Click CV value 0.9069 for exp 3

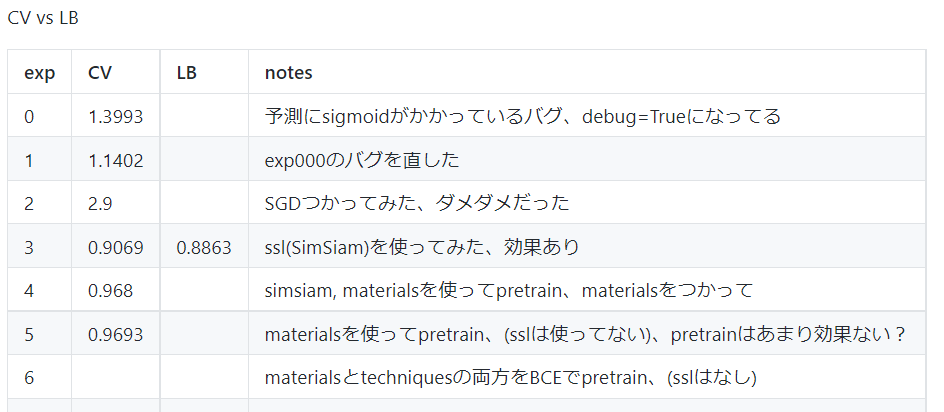[x=116, y=247]
